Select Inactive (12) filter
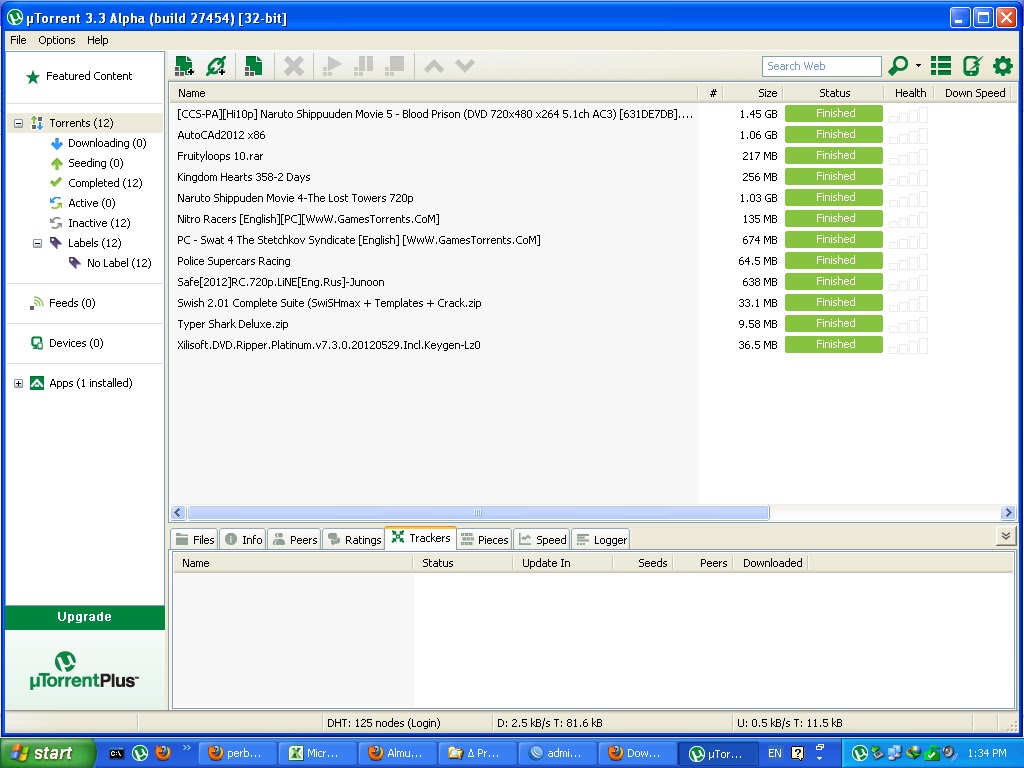Image resolution: width=1024 pixels, height=768 pixels. [99, 223]
